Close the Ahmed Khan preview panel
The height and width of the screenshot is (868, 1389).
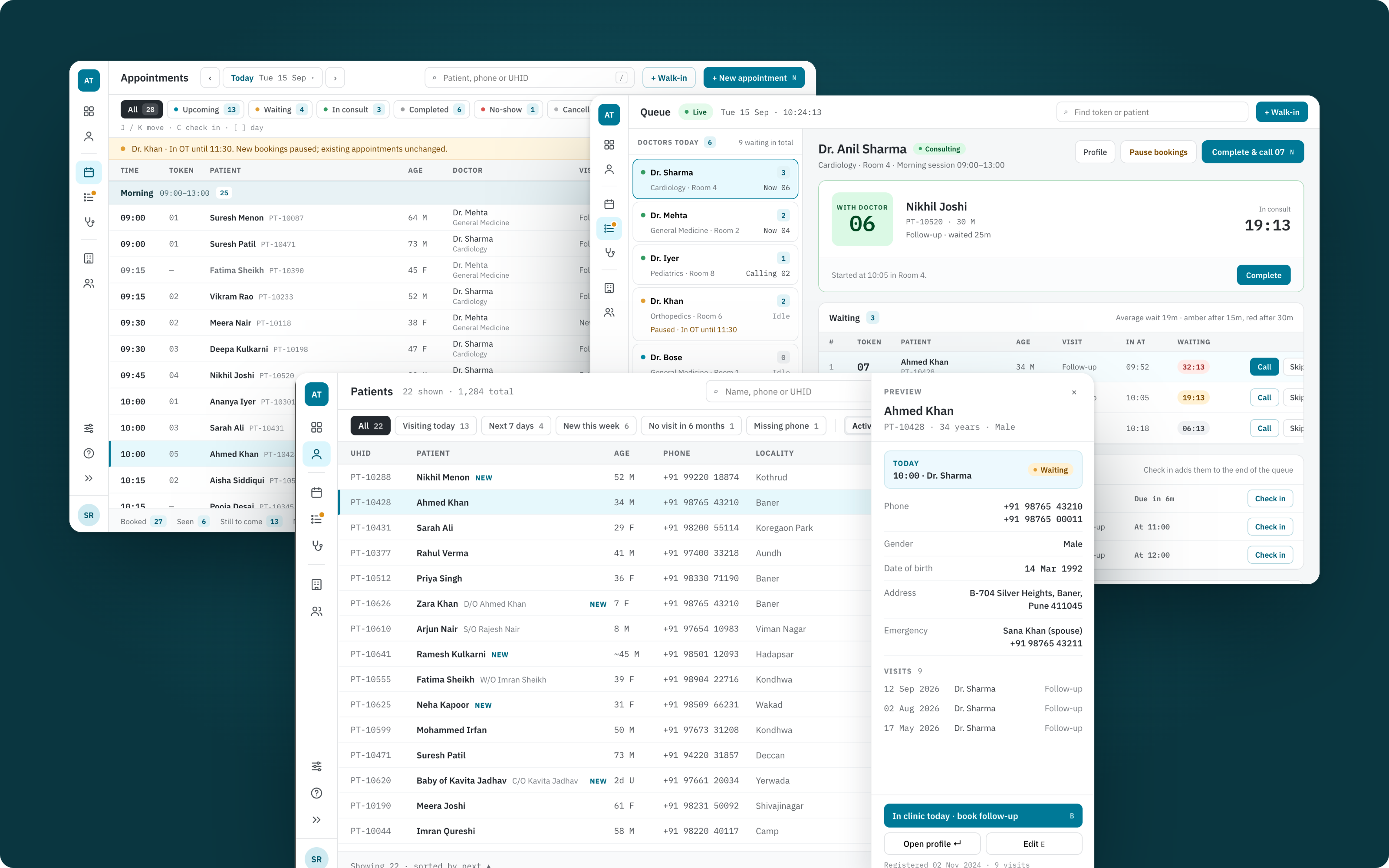coord(1074,392)
